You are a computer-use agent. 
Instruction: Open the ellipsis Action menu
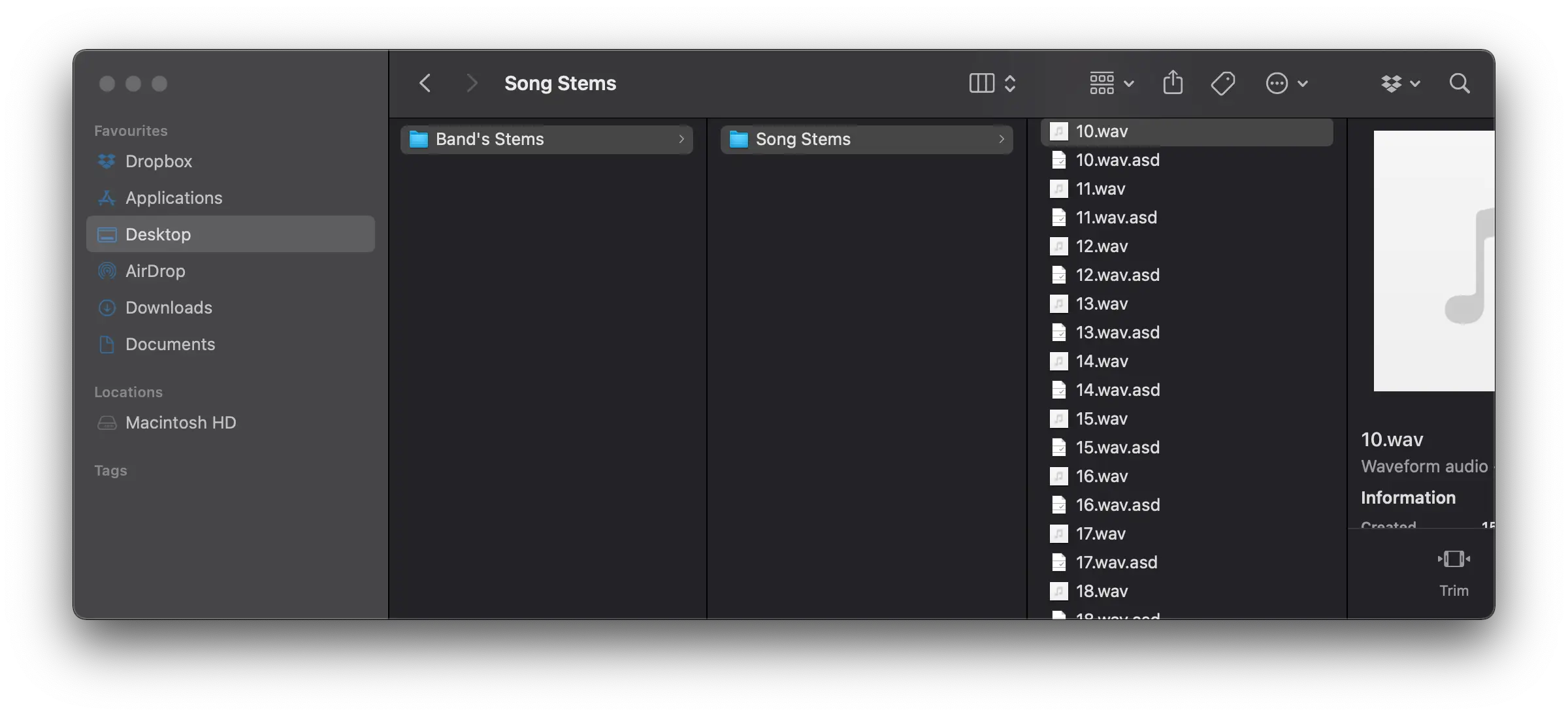click(x=1286, y=84)
